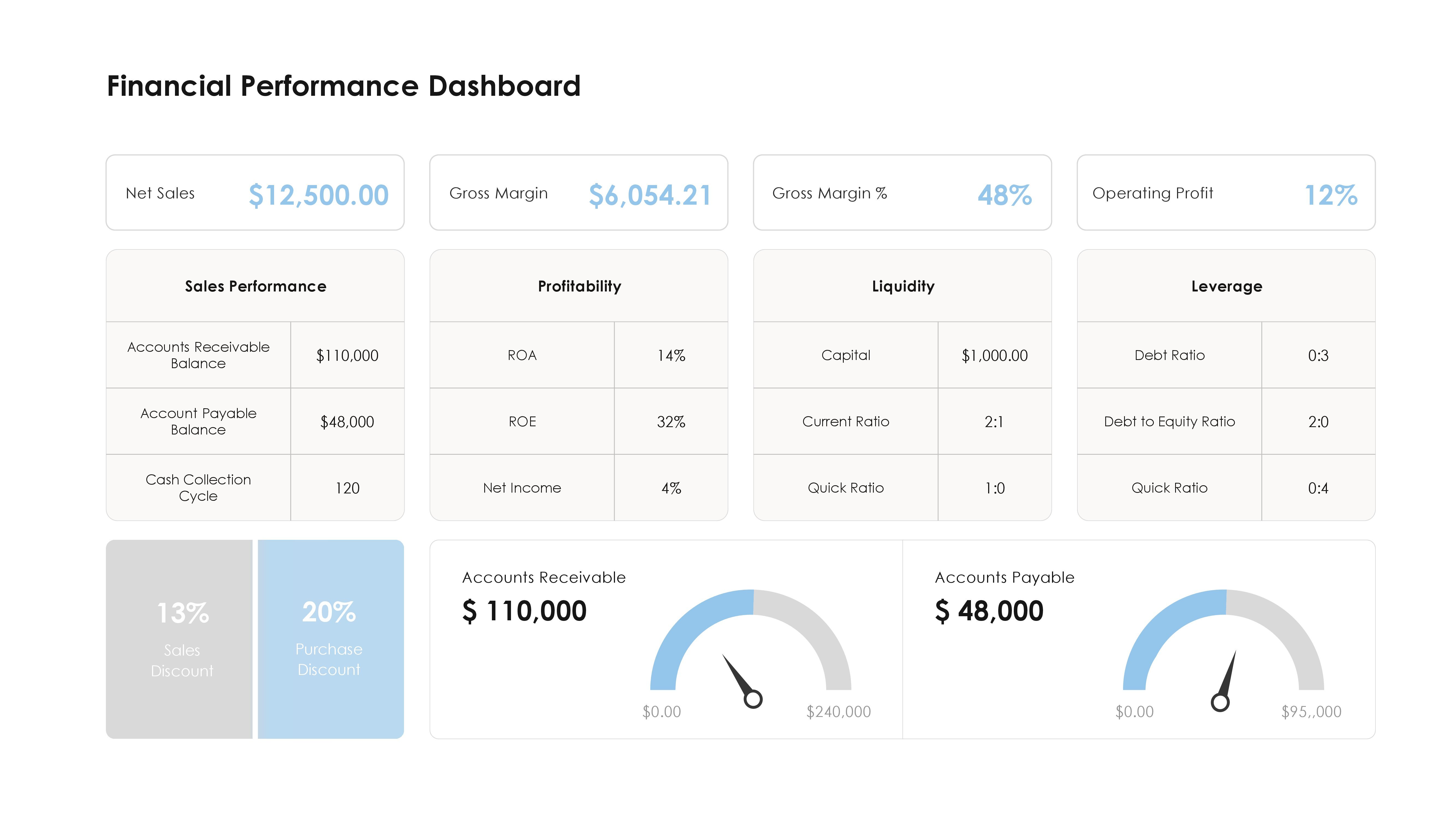This screenshot has height=819, width=1456.
Task: Click the 1:0 Quick Ratio value
Action: [x=995, y=488]
